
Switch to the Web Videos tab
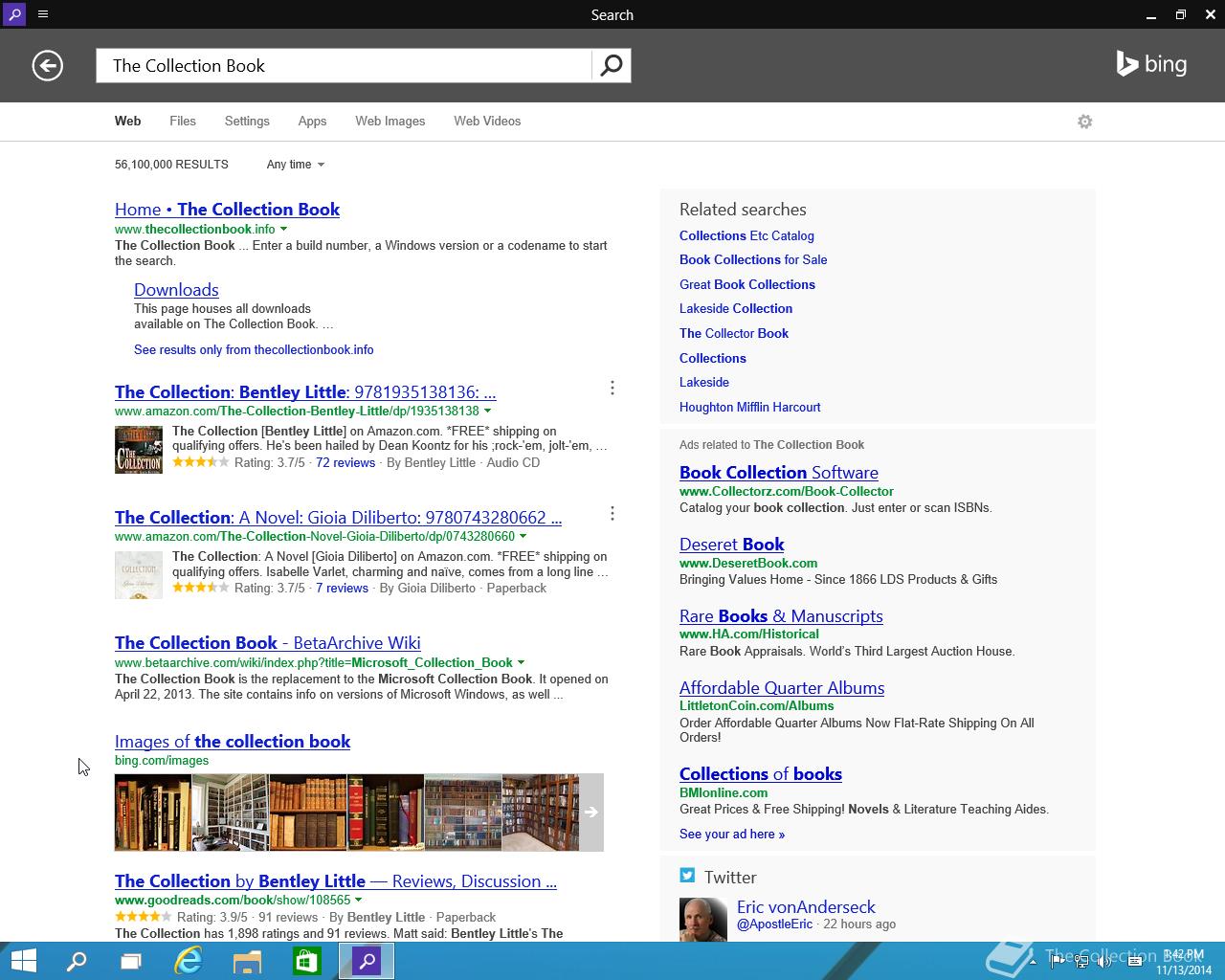tap(487, 121)
